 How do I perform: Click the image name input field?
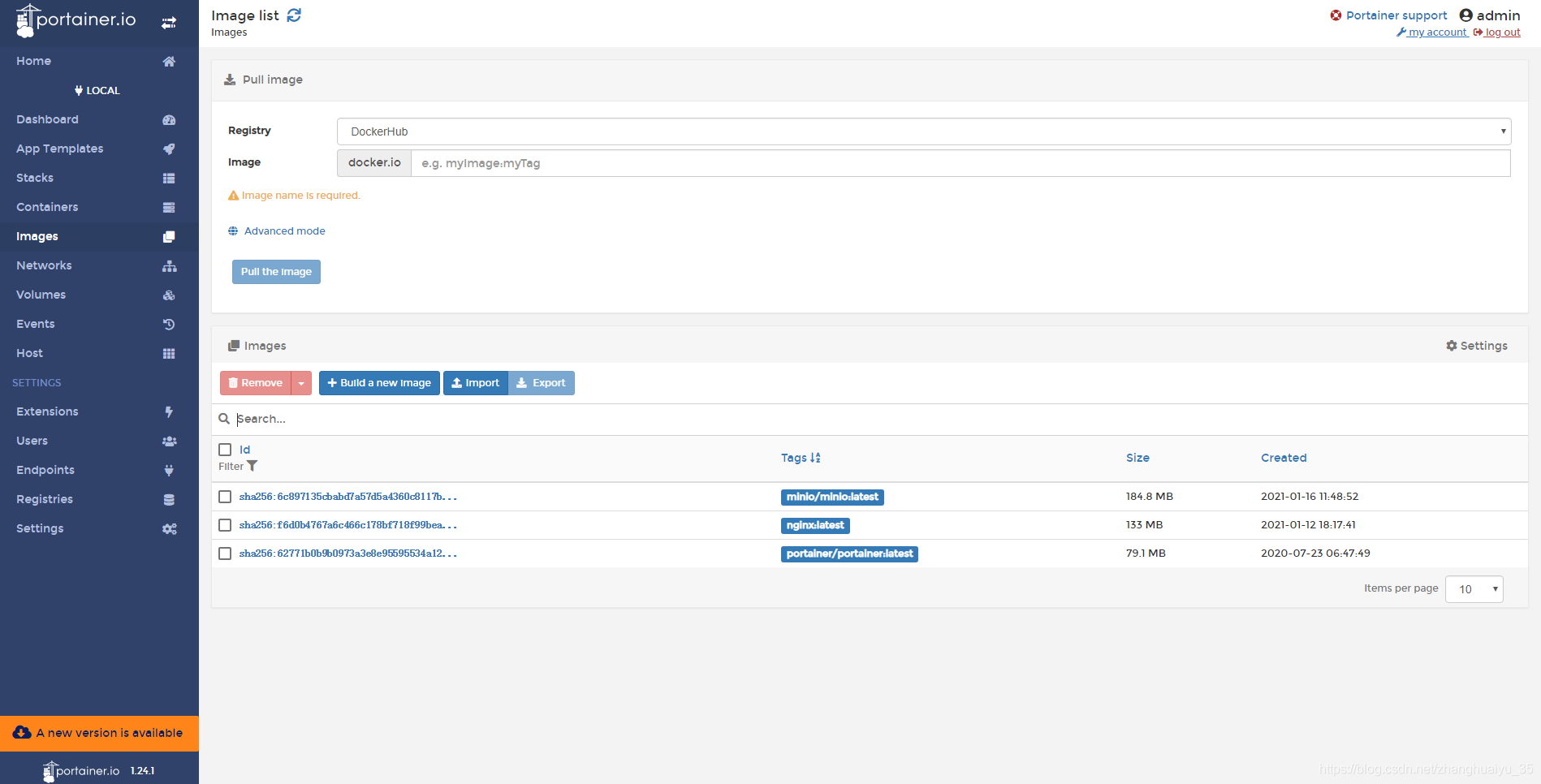click(x=960, y=163)
